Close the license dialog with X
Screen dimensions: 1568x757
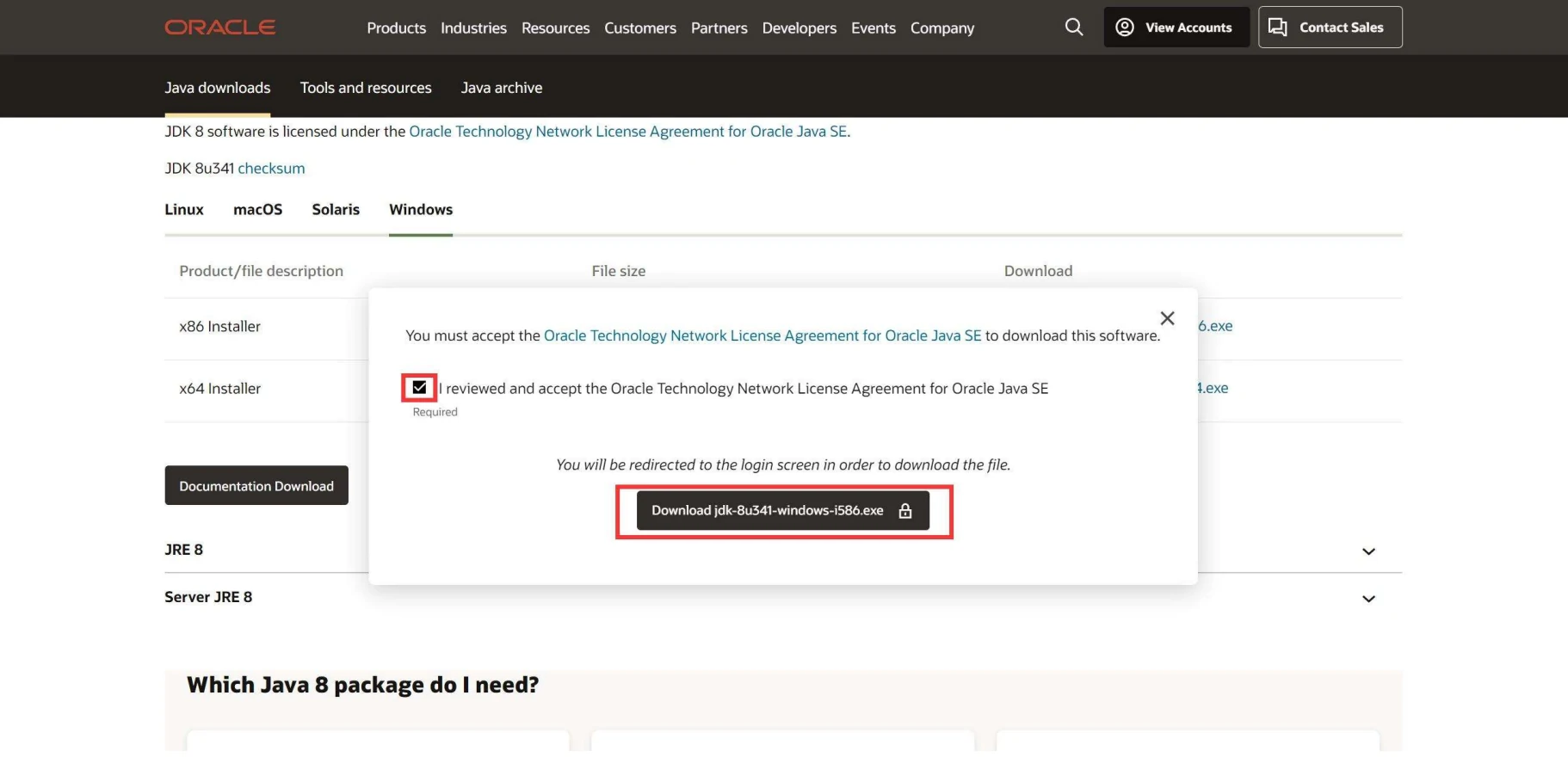click(1167, 318)
